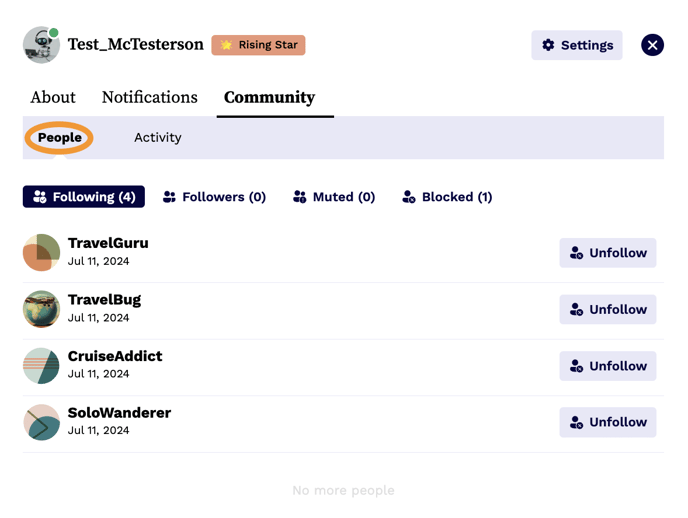Click SoloWanderer's avatar image
The image size is (688, 518).
point(41,422)
